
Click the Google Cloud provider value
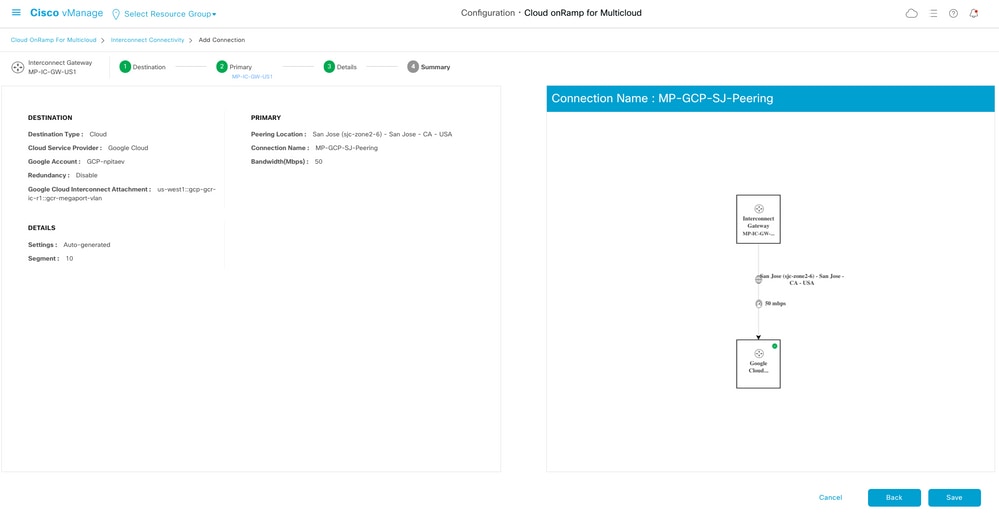point(128,148)
